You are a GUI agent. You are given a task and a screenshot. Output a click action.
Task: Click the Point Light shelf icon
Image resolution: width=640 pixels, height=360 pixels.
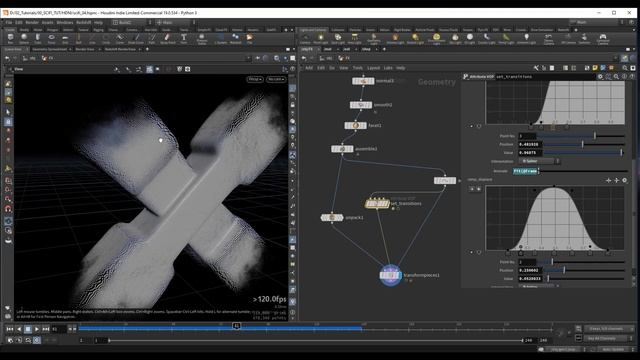320,39
